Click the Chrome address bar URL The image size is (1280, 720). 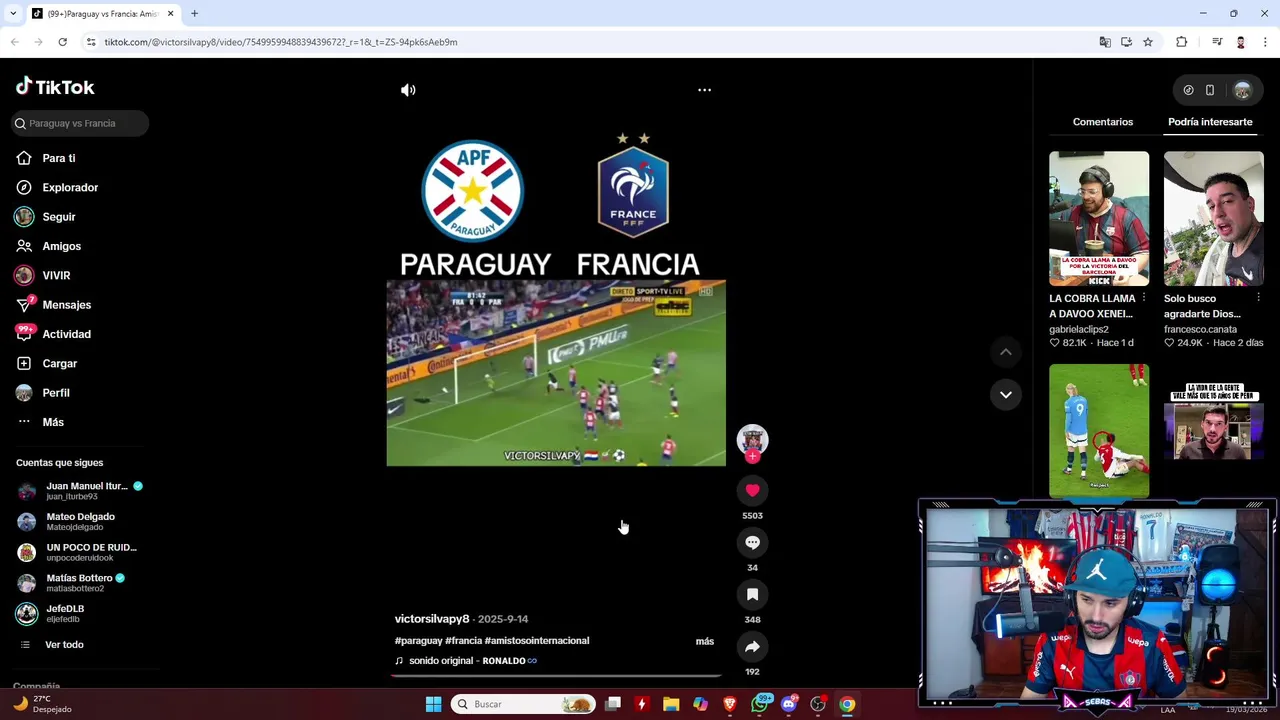click(x=281, y=42)
